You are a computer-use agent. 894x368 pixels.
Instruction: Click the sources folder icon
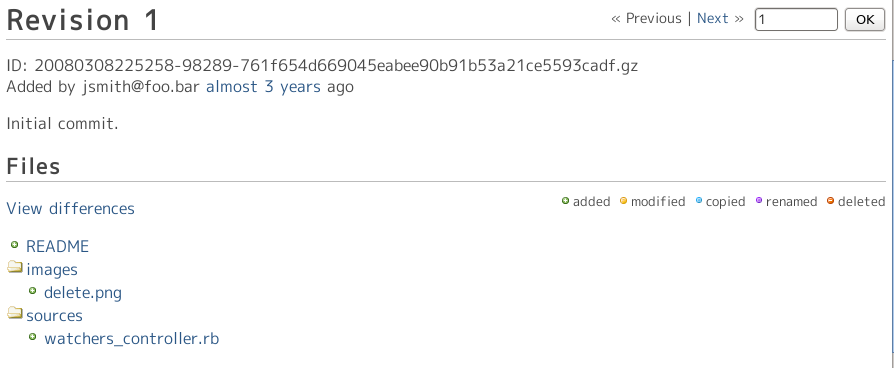(x=15, y=314)
